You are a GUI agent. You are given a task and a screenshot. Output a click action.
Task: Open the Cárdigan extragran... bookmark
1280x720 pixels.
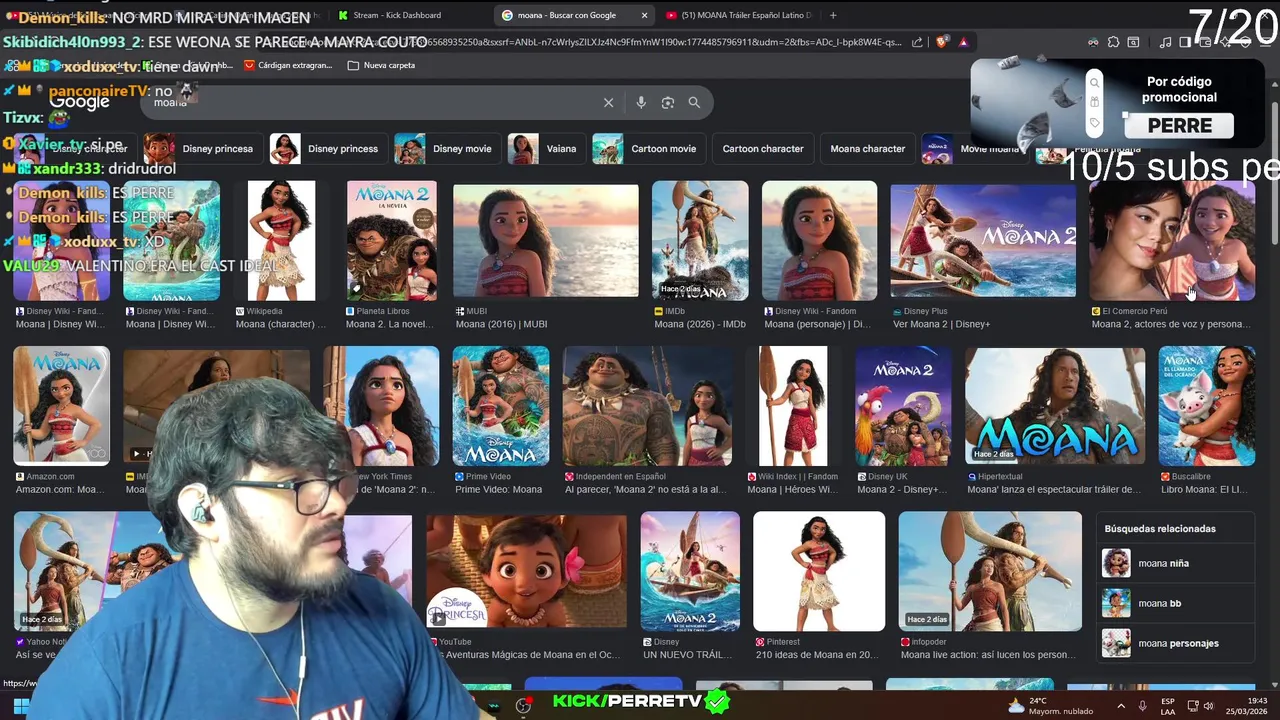tap(287, 65)
